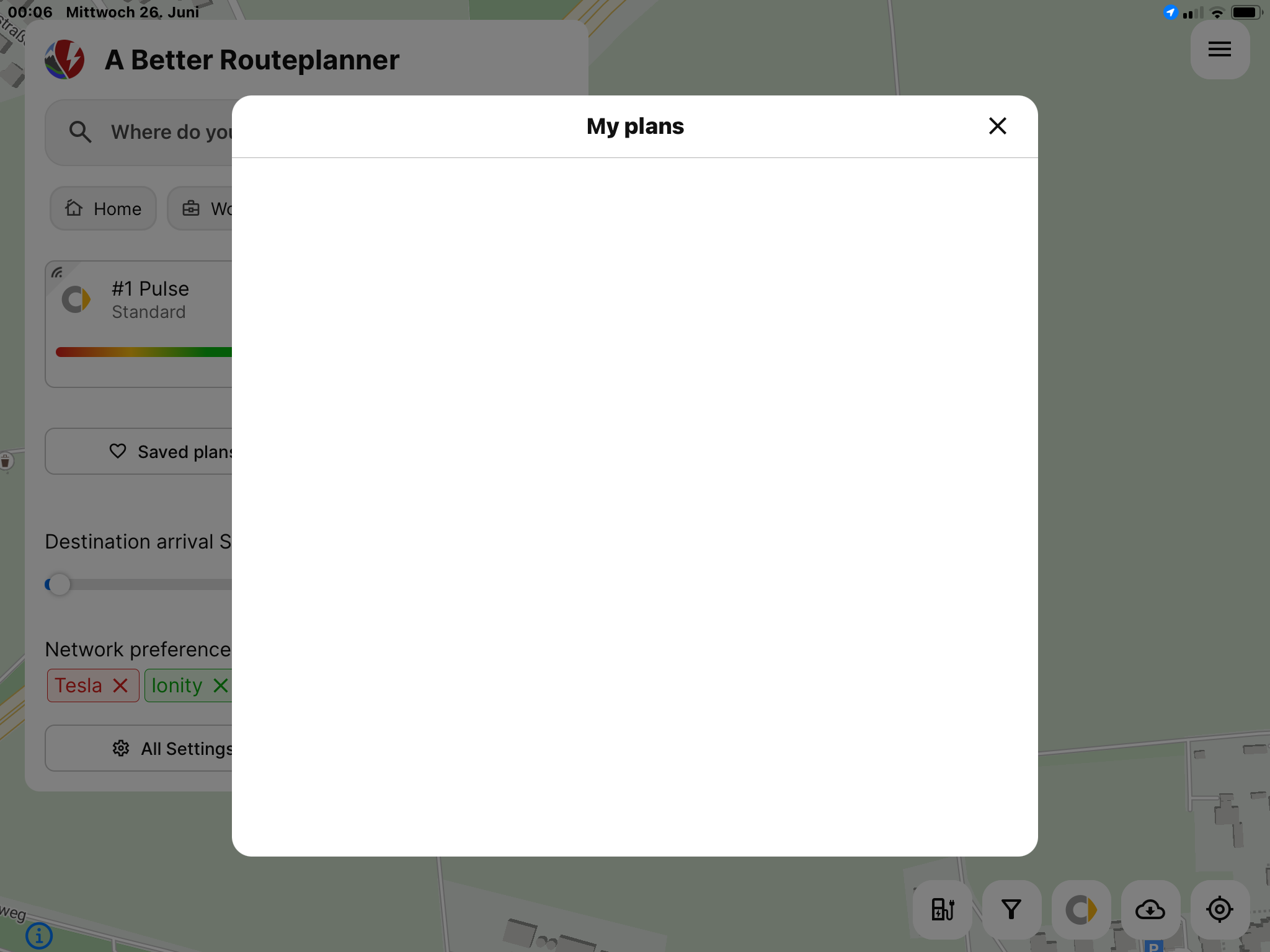Remove Ionity from network preferences

click(220, 685)
